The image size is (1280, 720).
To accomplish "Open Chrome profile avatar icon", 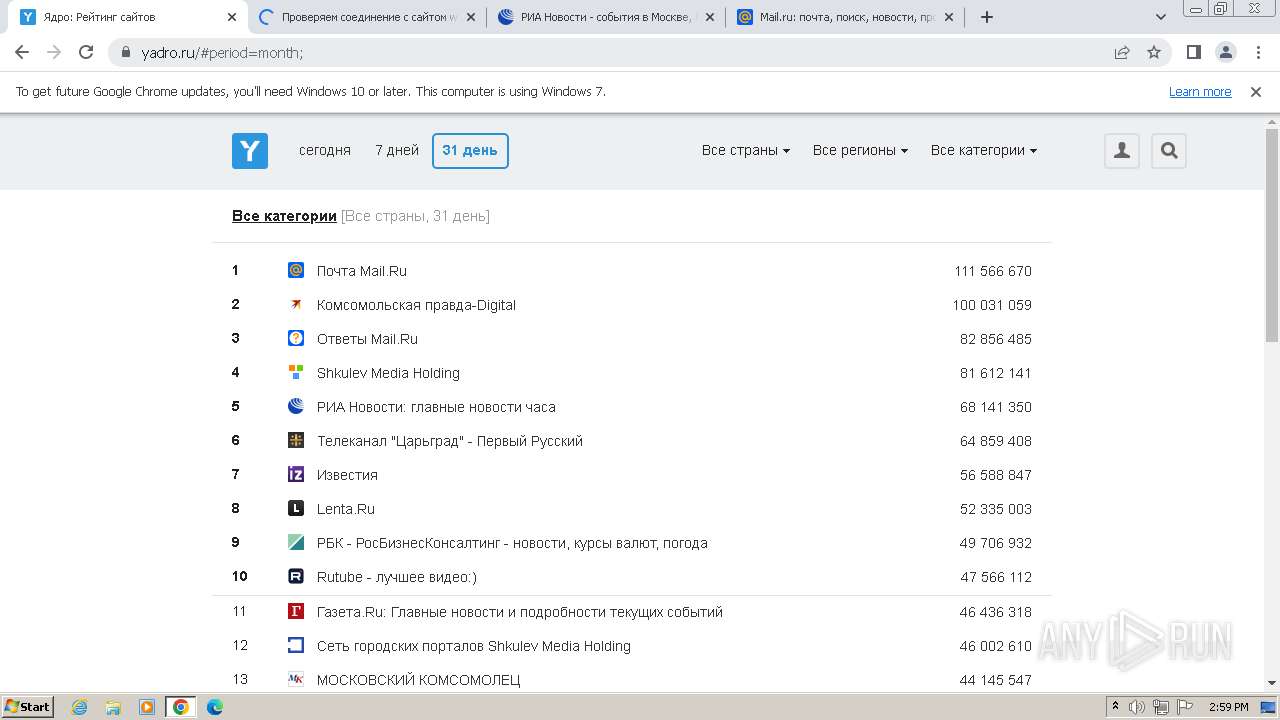I will point(1225,52).
